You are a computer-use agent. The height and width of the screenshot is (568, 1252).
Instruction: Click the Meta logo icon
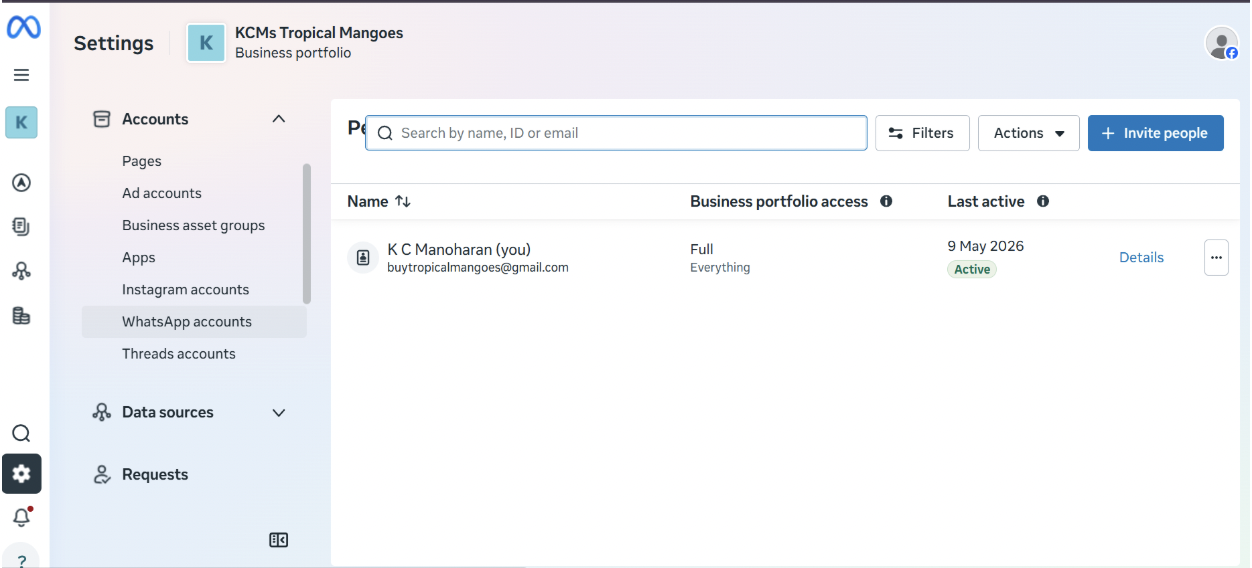click(x=23, y=28)
